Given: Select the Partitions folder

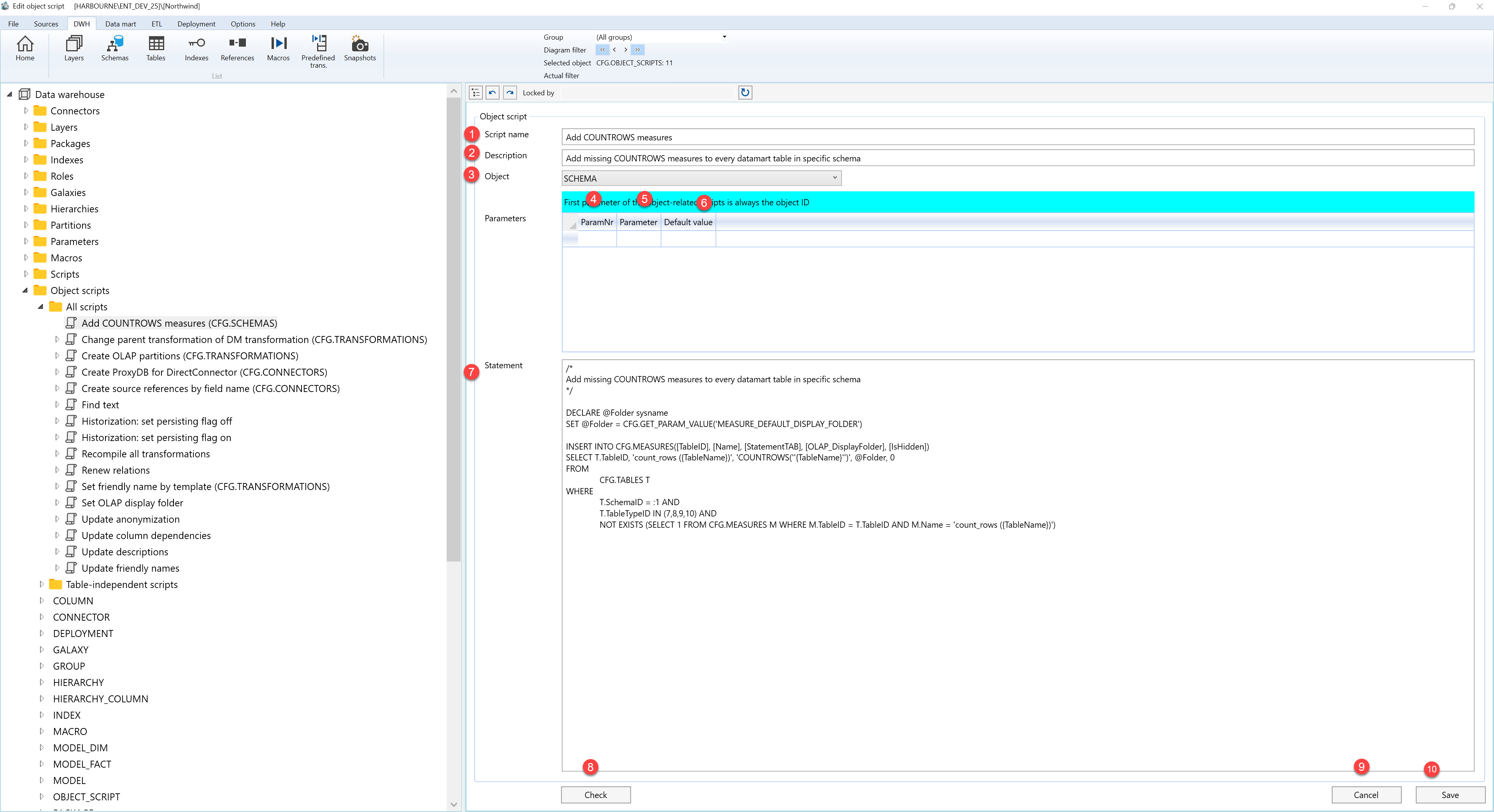Looking at the screenshot, I should (x=70, y=225).
